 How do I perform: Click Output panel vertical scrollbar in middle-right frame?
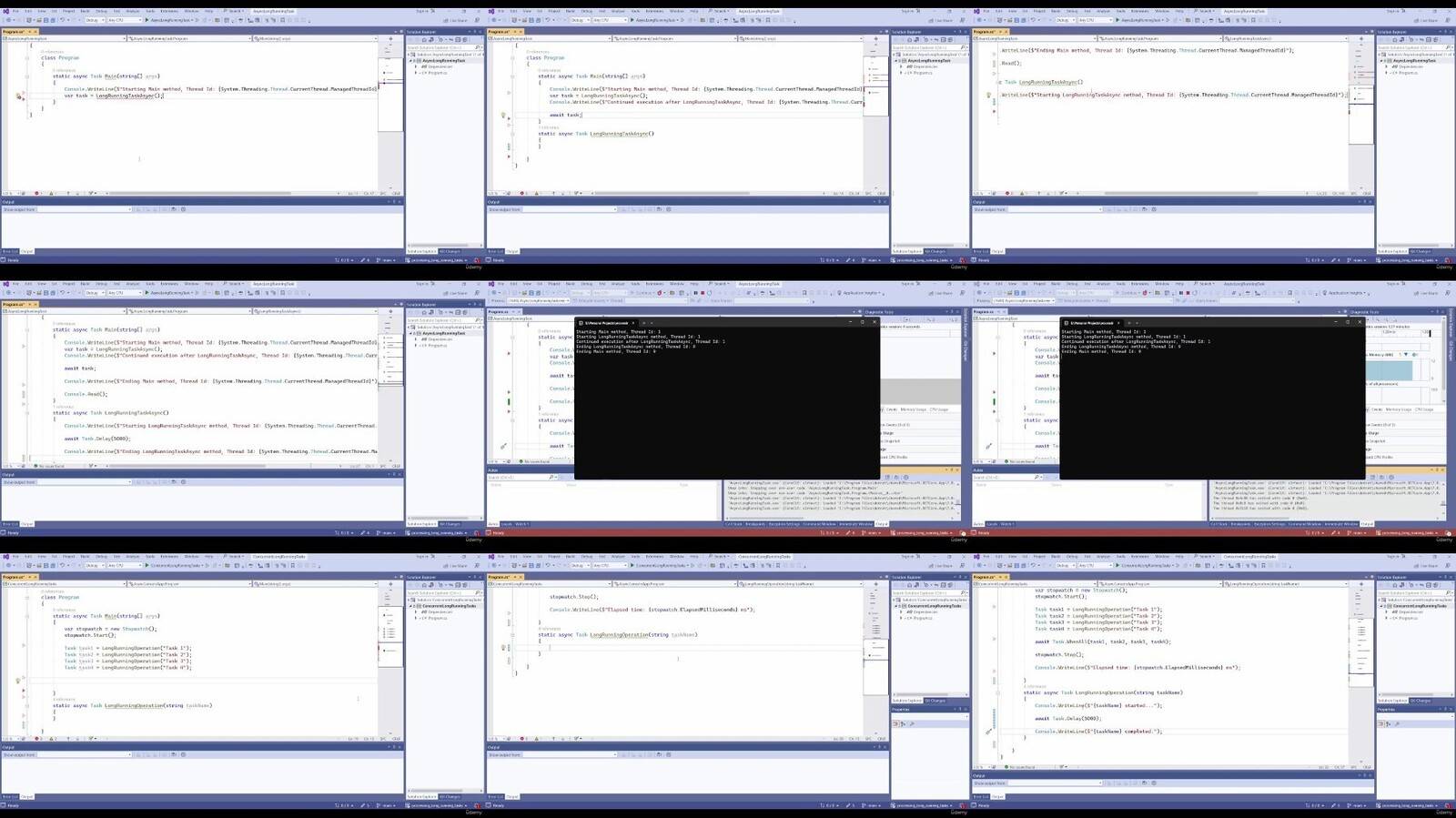(1443, 499)
